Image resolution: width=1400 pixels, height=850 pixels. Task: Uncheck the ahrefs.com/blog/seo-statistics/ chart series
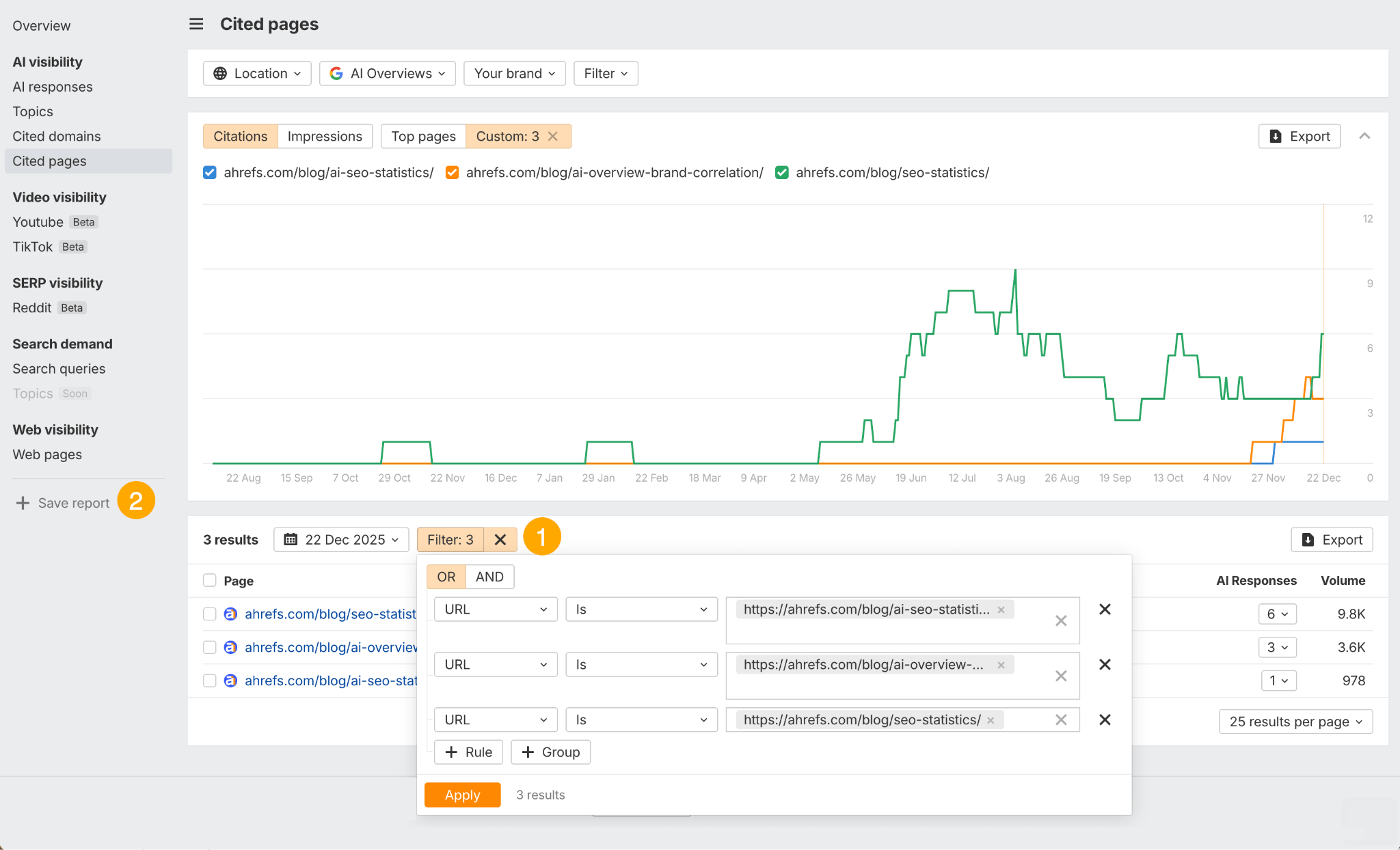click(781, 172)
